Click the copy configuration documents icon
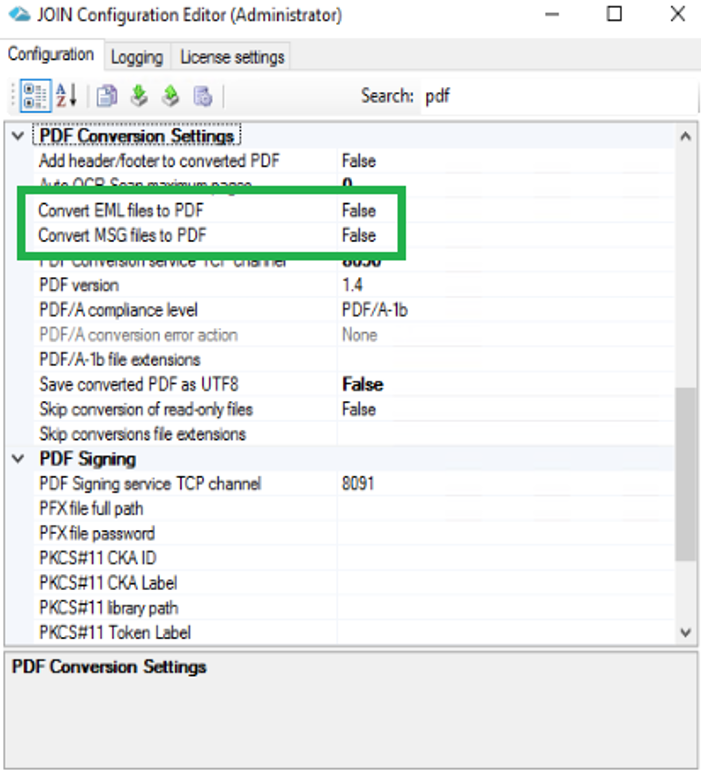 click(x=106, y=96)
